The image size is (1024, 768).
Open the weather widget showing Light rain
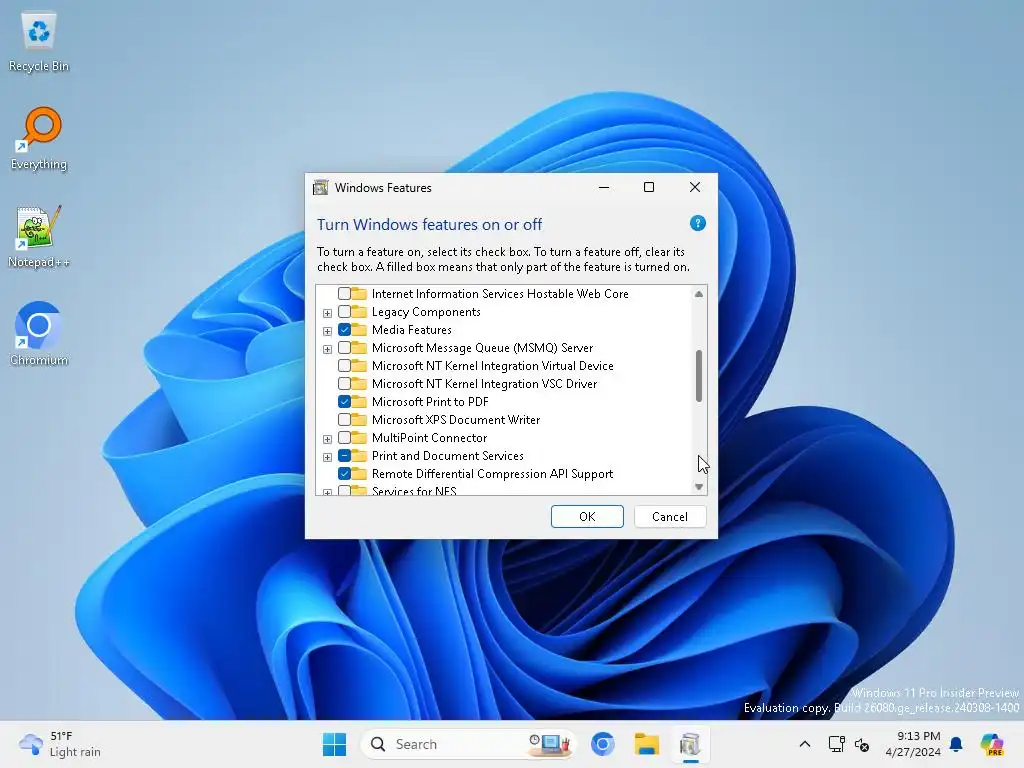[x=60, y=744]
